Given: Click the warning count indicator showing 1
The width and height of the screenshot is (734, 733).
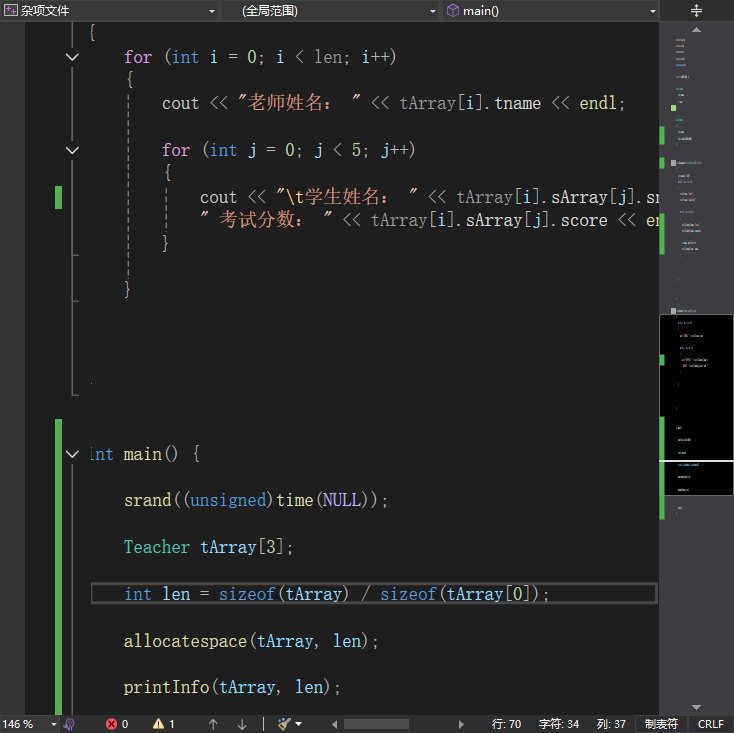Looking at the screenshot, I should pyautogui.click(x=164, y=724).
